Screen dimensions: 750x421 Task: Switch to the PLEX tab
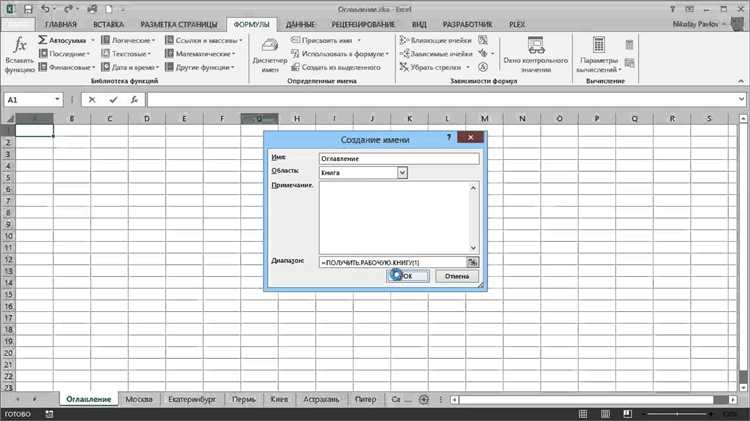517,24
